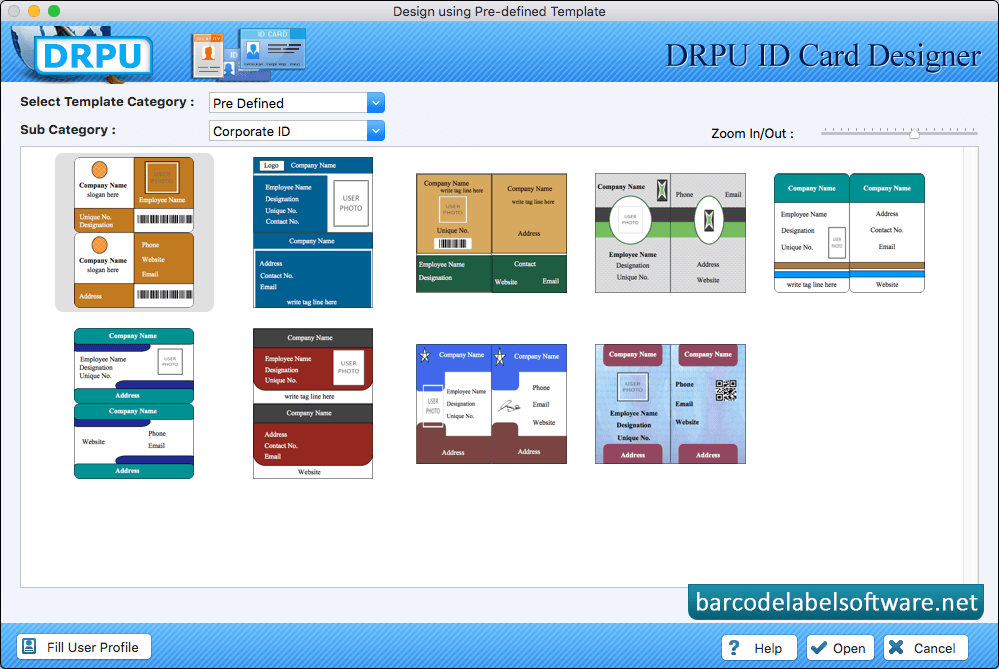
Task: Click the yellow minimize window button
Action: [x=34, y=11]
